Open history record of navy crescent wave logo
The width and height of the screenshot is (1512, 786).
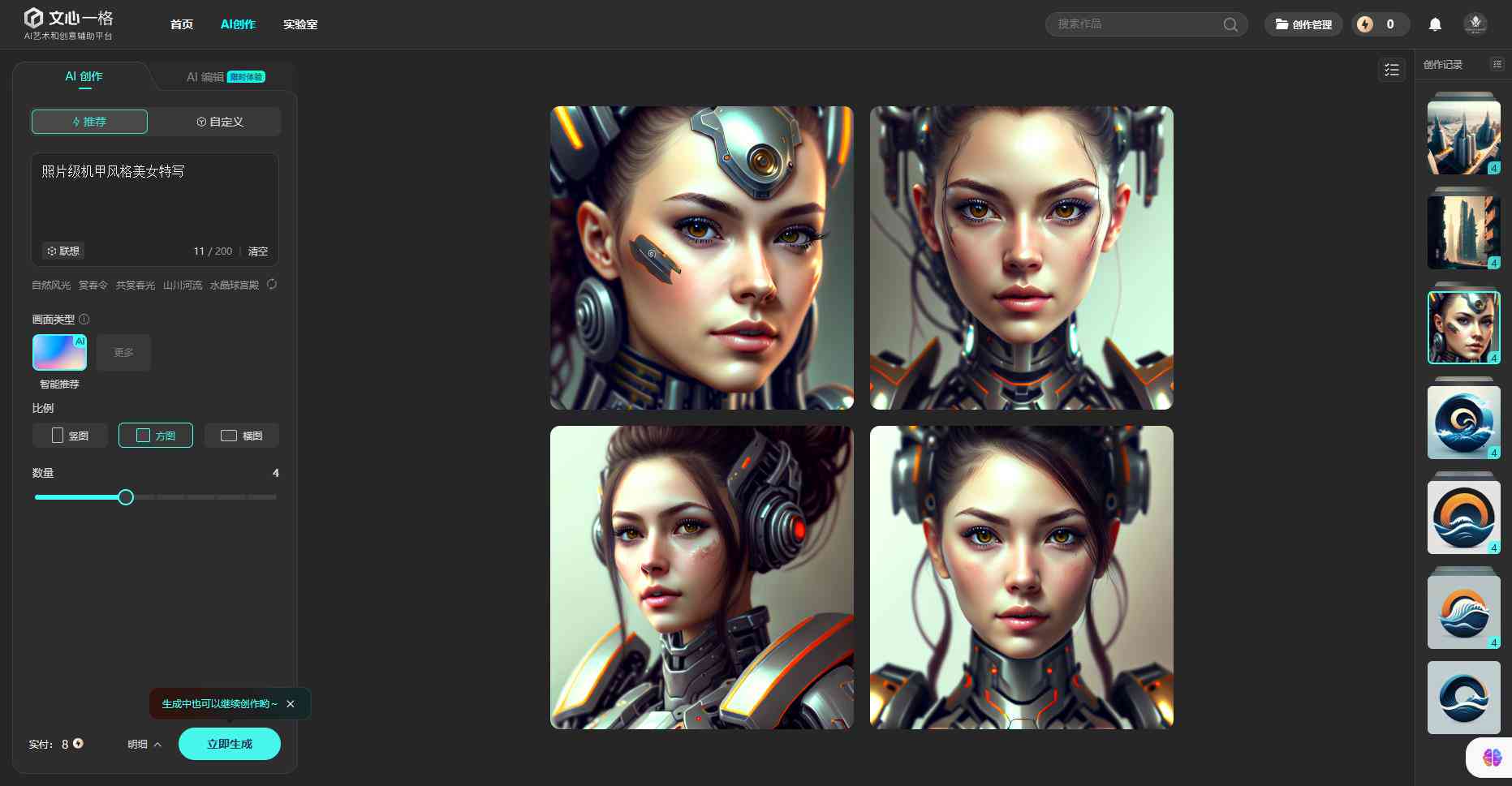[x=1464, y=698]
